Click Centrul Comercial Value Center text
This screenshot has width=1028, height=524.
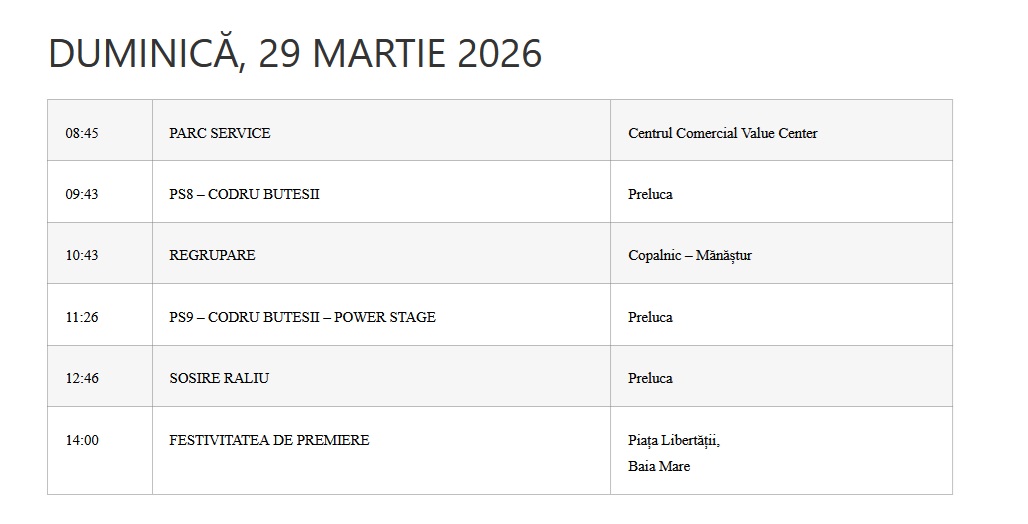(722, 133)
